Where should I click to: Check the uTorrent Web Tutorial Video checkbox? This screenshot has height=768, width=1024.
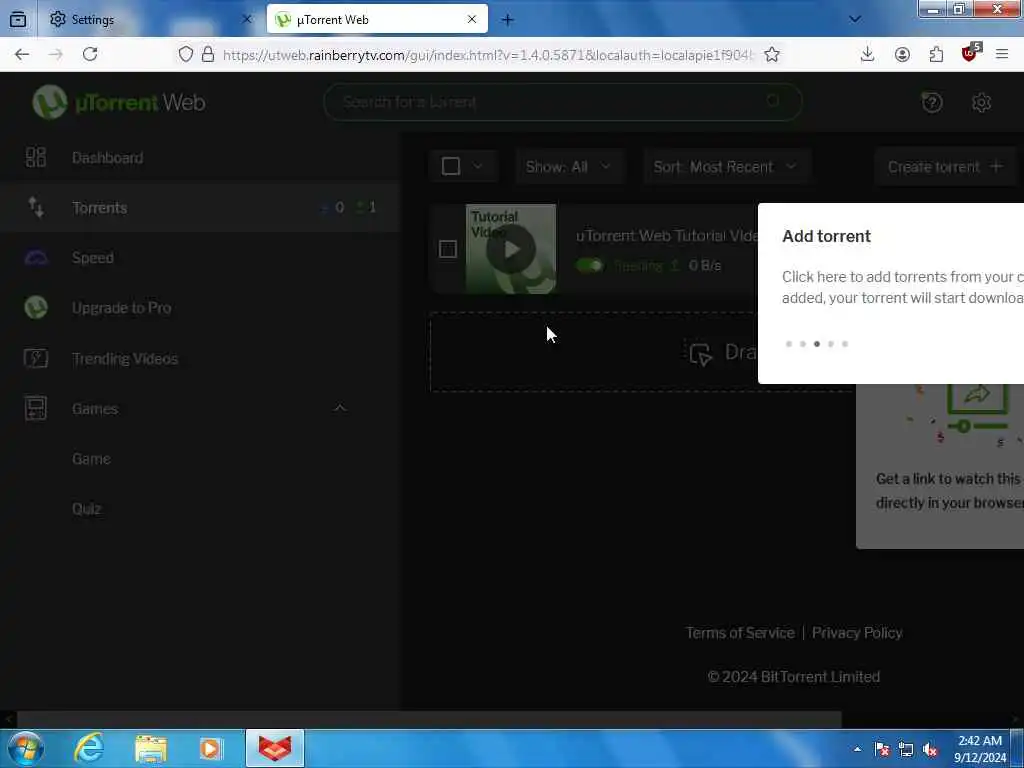pos(448,249)
